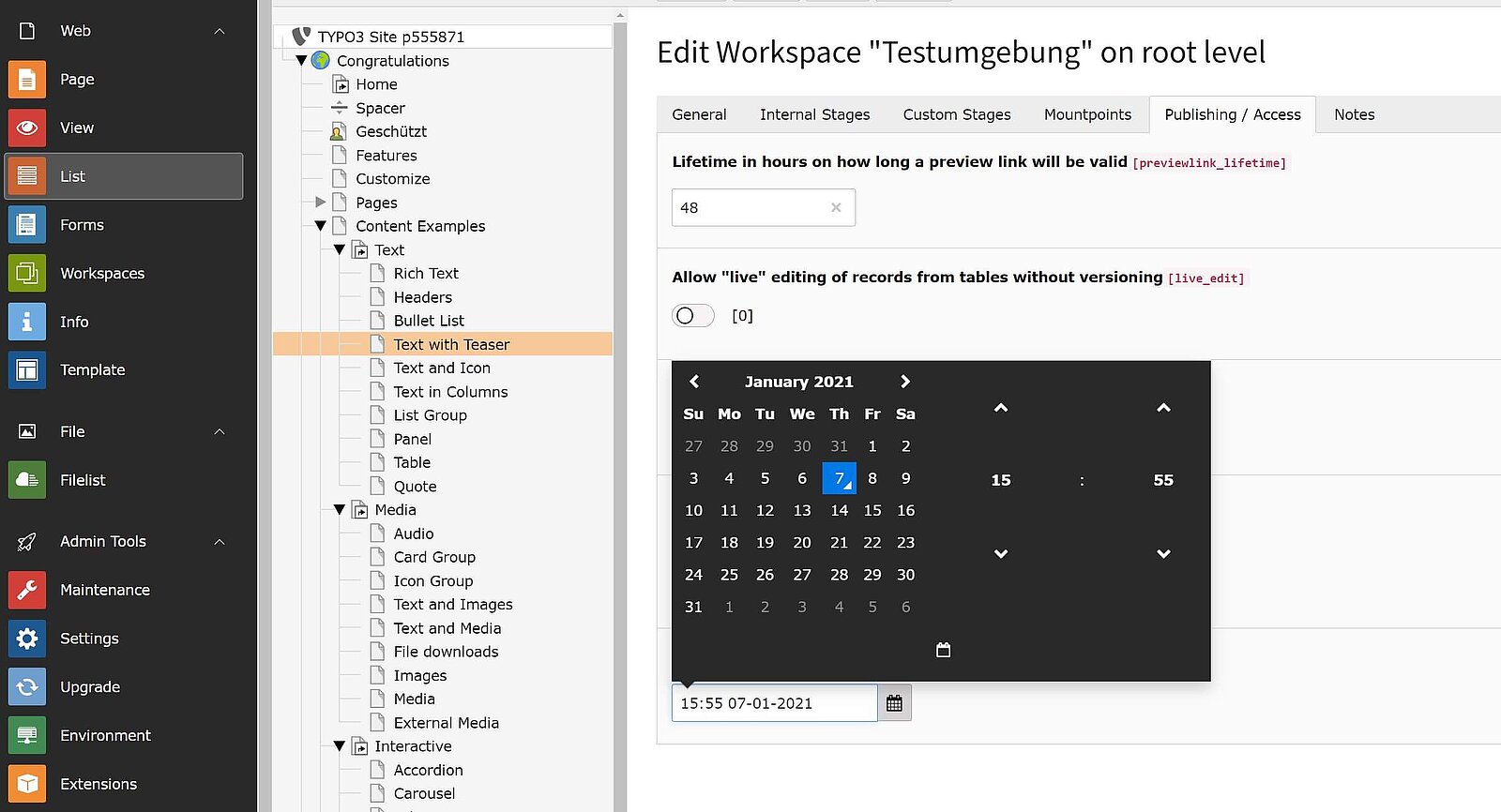Open the Maintenance wrench icon
Viewport: 1501px width, 812px height.
(x=27, y=590)
